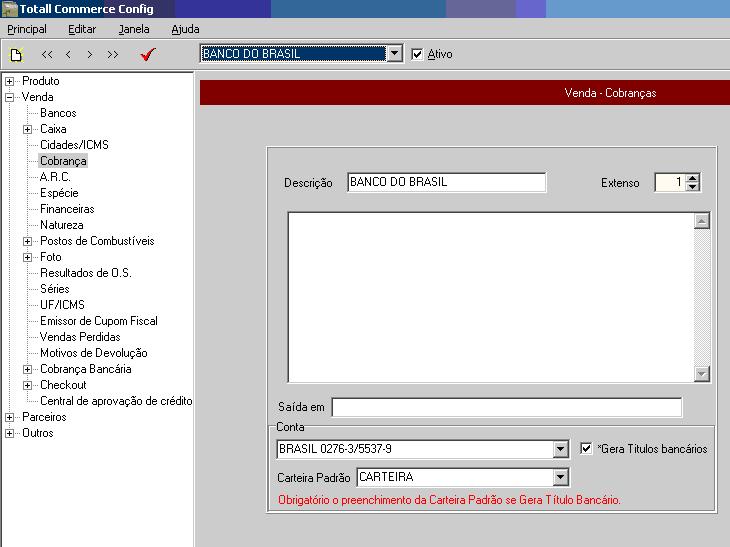Viewport: 730px width, 547px height.
Task: Click Totall Commerce Config title bar icon
Action: (9, 9)
